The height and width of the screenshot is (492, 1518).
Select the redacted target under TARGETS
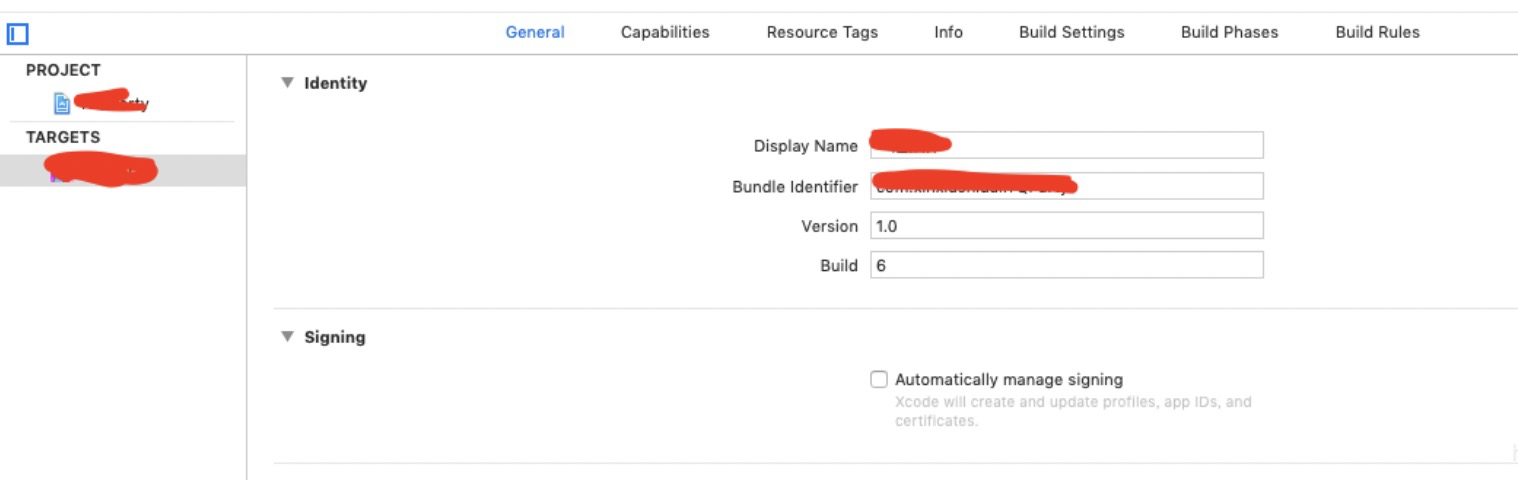(x=123, y=170)
